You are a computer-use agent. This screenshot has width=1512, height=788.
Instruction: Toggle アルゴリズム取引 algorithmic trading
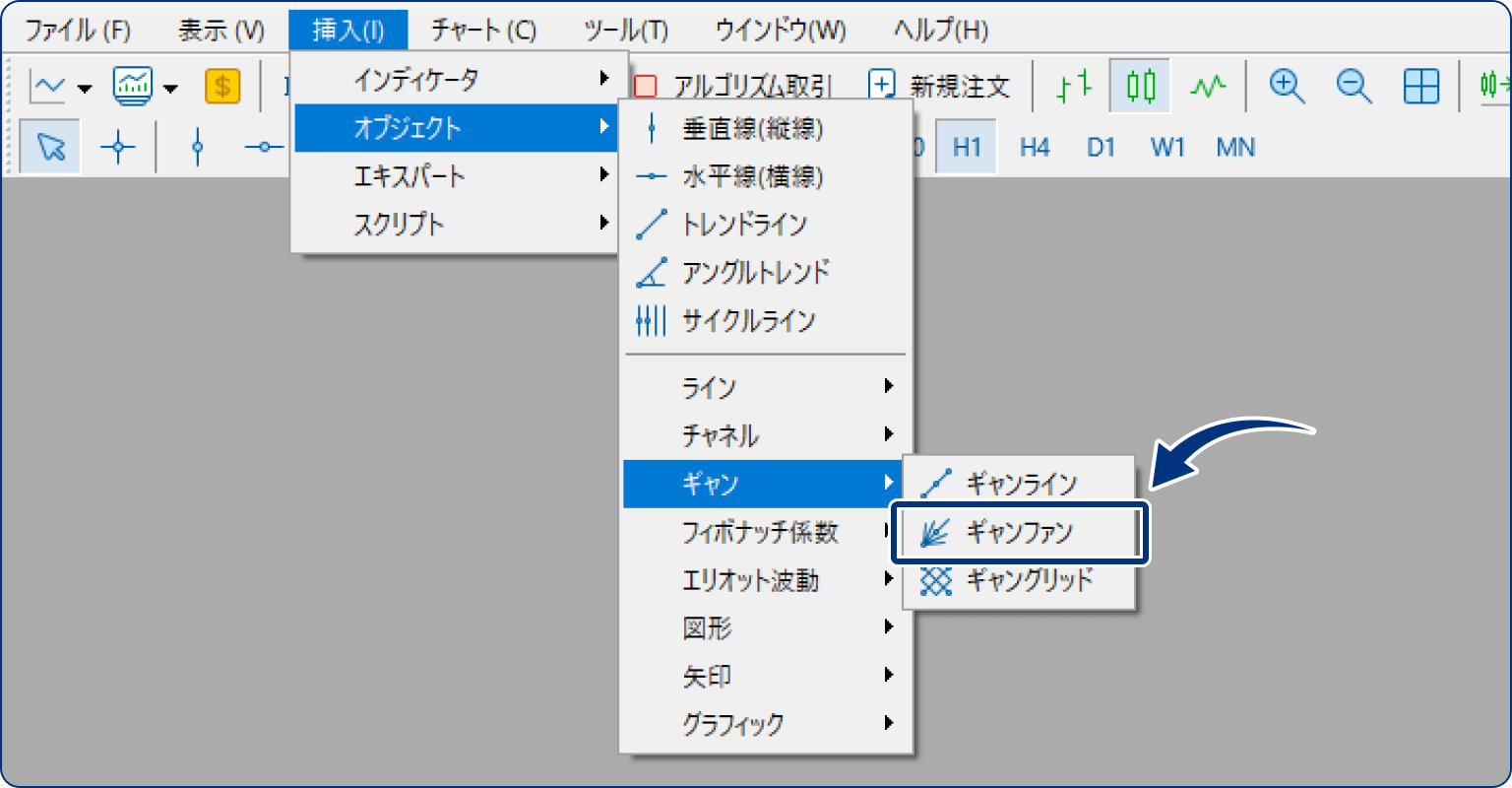point(733,85)
